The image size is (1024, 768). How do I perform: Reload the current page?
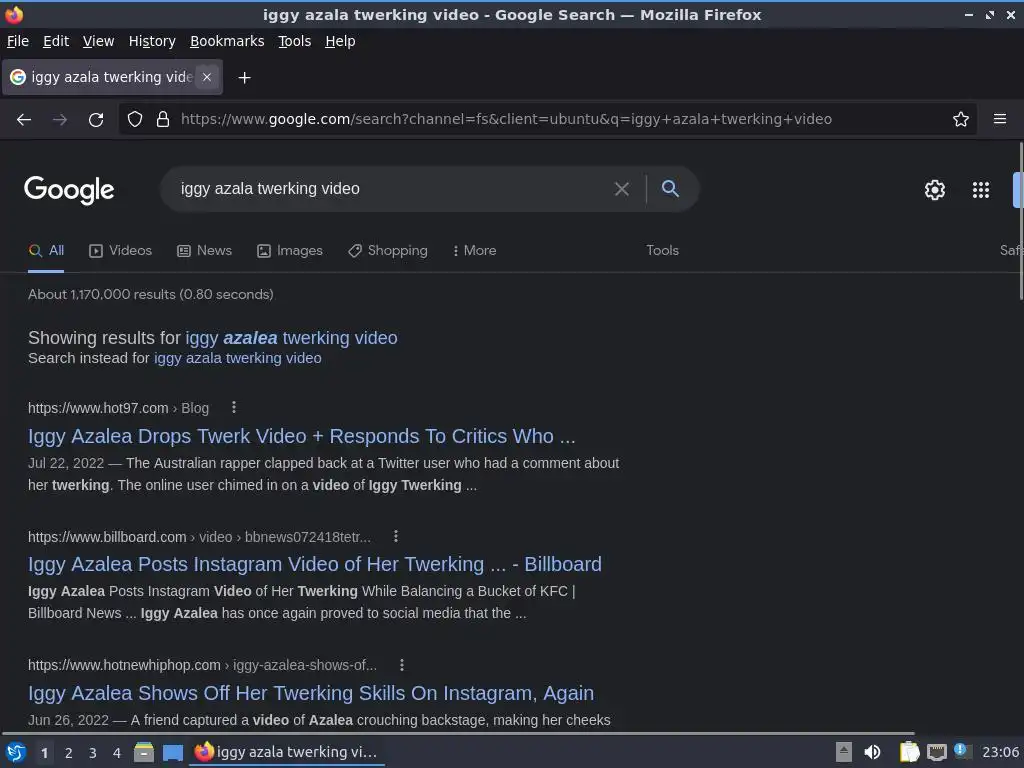pos(96,120)
